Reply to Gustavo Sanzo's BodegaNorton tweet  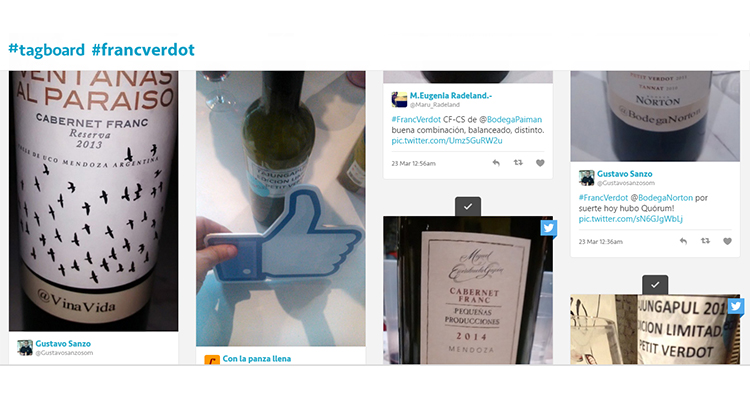pyautogui.click(x=683, y=242)
